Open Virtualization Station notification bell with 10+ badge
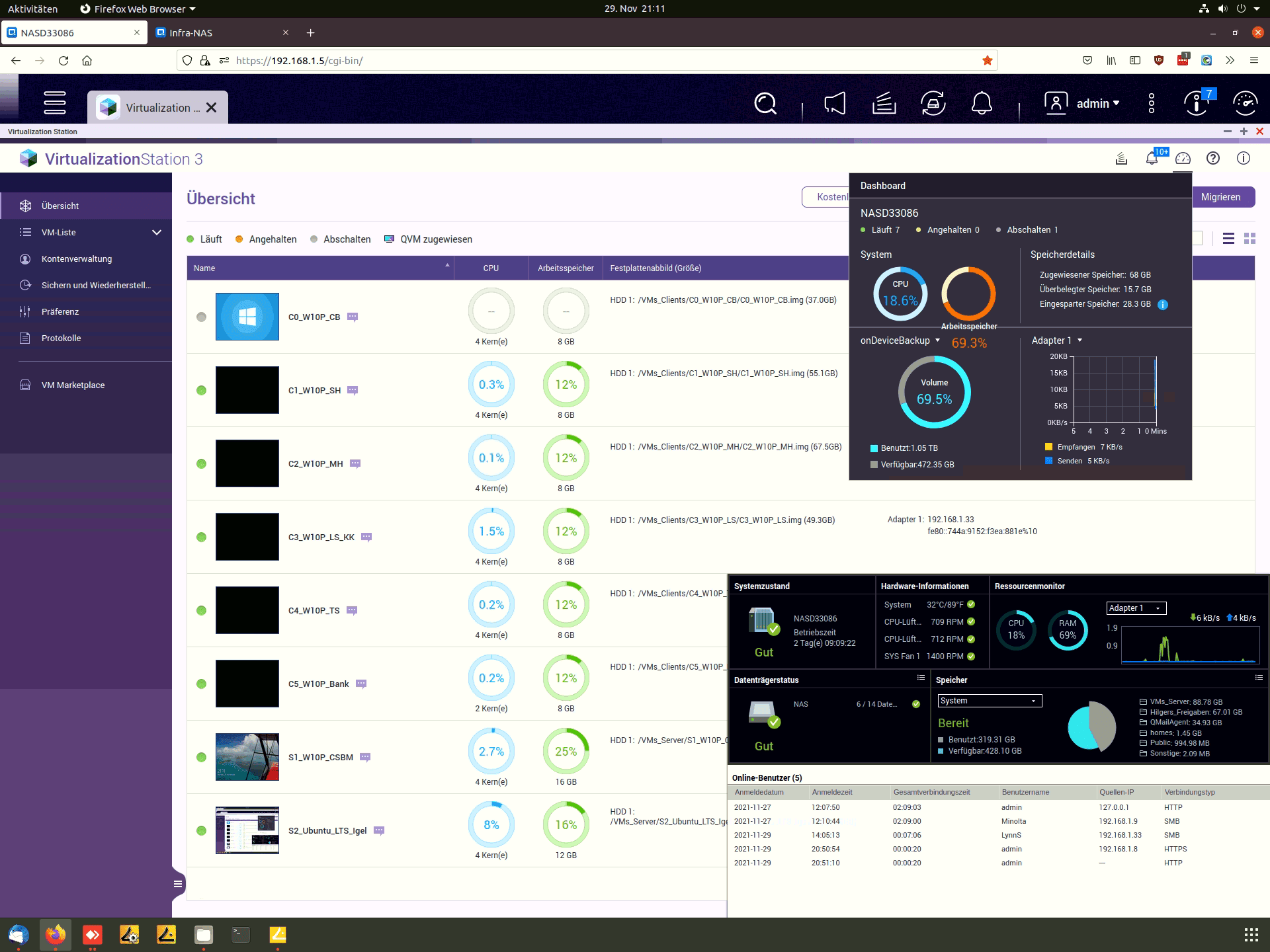Screen dimensions: 1270x952 (x=1152, y=158)
